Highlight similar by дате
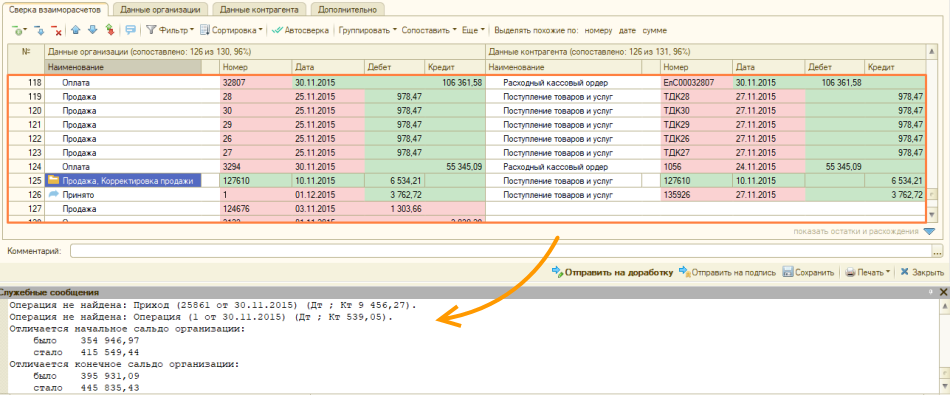This screenshot has width=950, height=395. (628, 30)
